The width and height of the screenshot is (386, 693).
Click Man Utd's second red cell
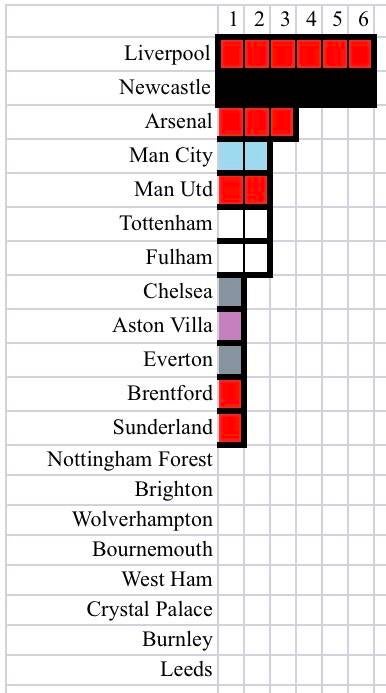tap(256, 190)
